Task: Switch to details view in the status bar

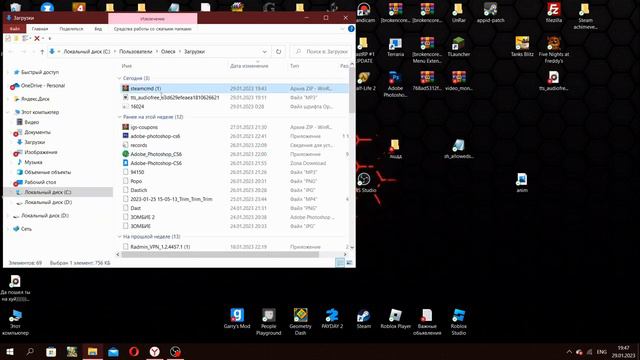Action: 340,263
